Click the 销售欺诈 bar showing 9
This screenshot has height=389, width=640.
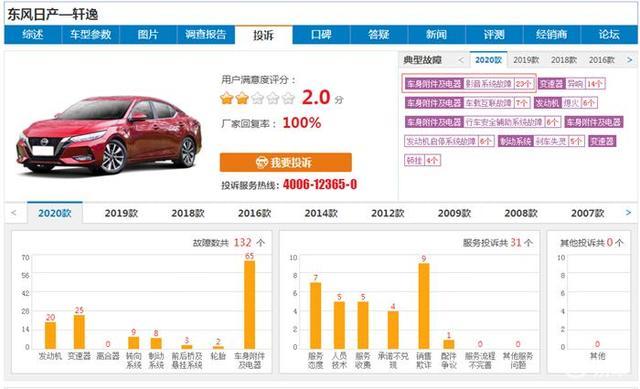[424, 306]
